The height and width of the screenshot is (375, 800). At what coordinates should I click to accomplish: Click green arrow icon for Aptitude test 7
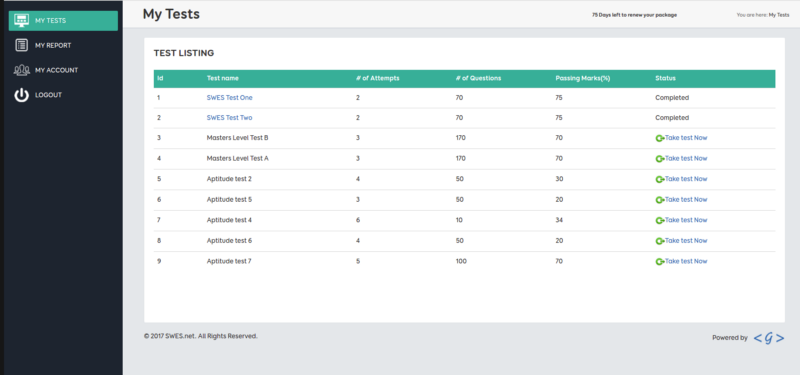pos(660,261)
